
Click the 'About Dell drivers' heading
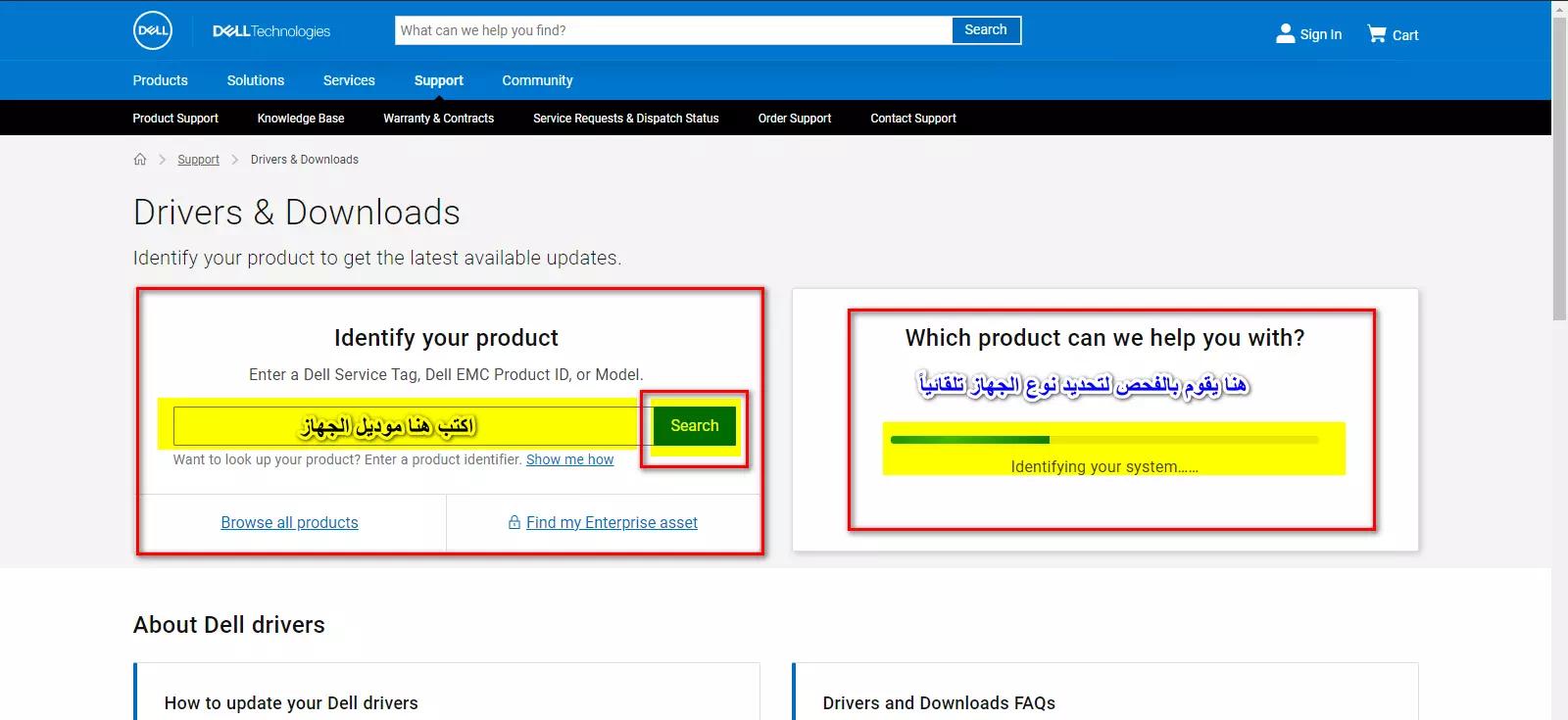[x=229, y=624]
